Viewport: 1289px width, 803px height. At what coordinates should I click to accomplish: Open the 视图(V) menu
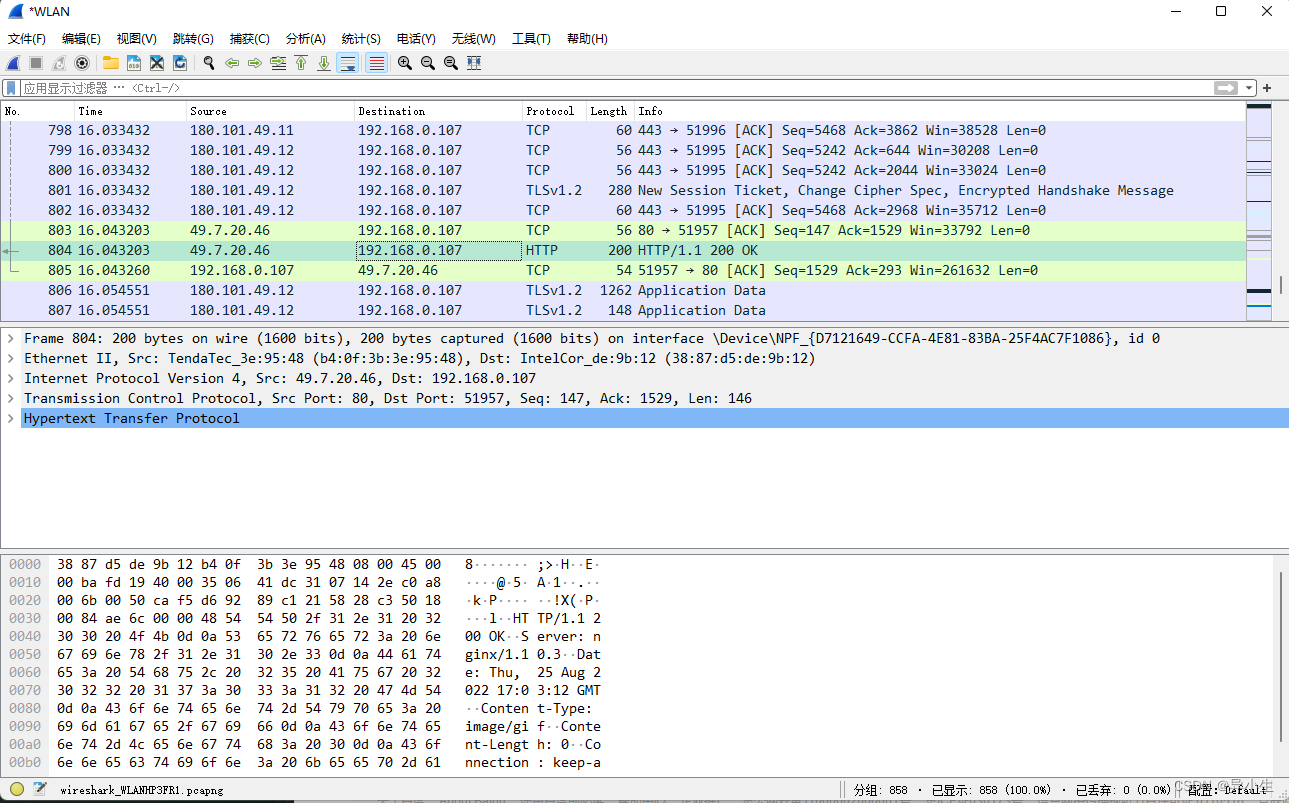pyautogui.click(x=137, y=39)
